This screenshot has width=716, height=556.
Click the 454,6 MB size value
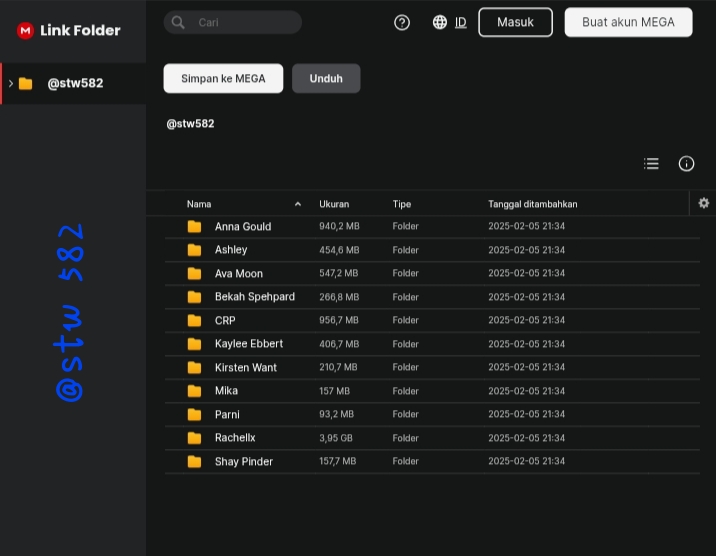point(339,250)
